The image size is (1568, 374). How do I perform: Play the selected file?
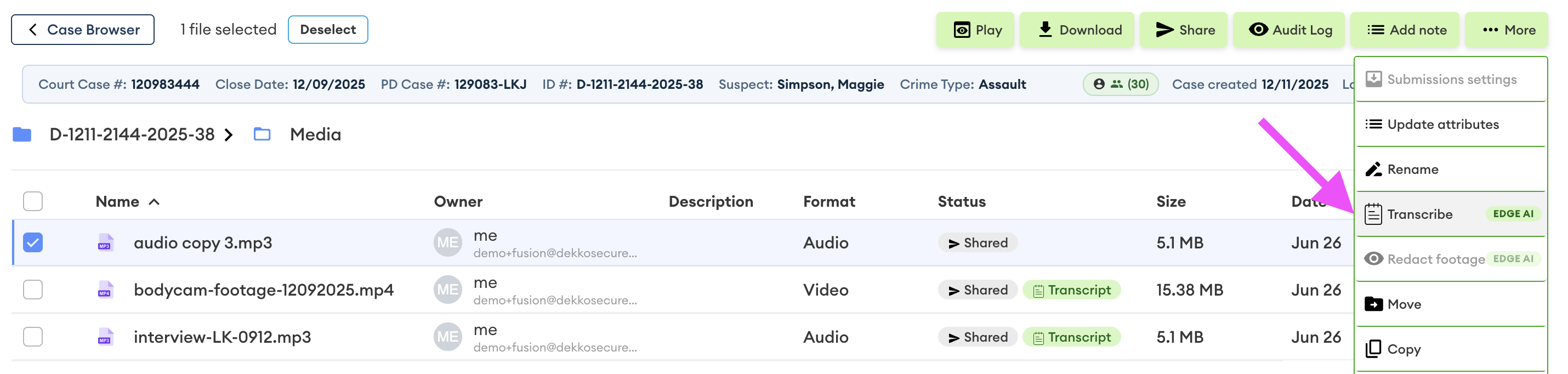click(x=975, y=30)
